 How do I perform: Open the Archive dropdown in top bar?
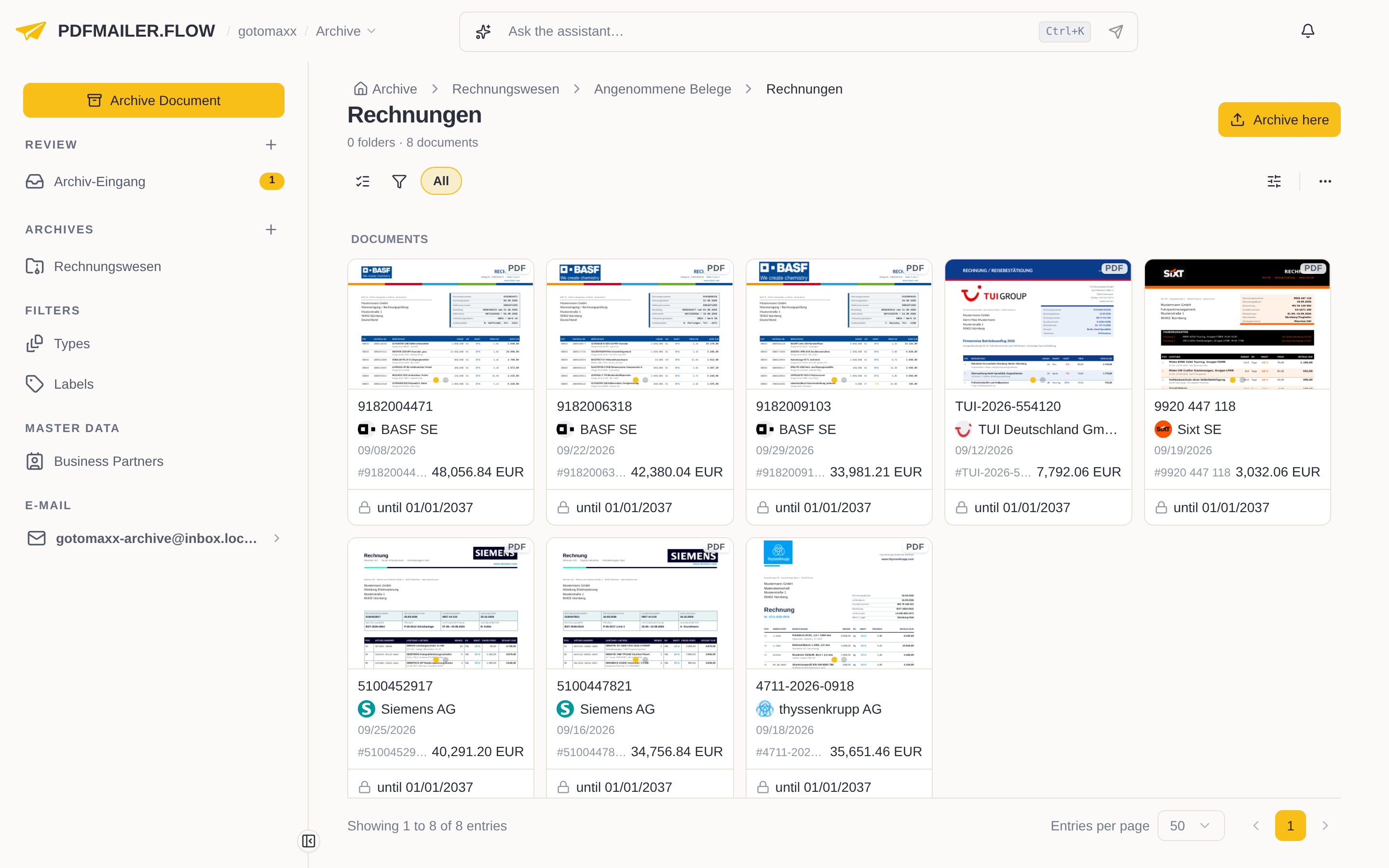click(x=345, y=31)
